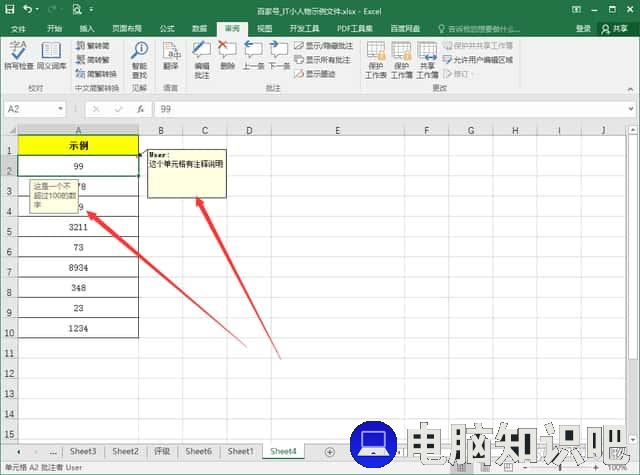
Task: Toggle 显示墨迹 show ink
Action: pyautogui.click(x=315, y=73)
